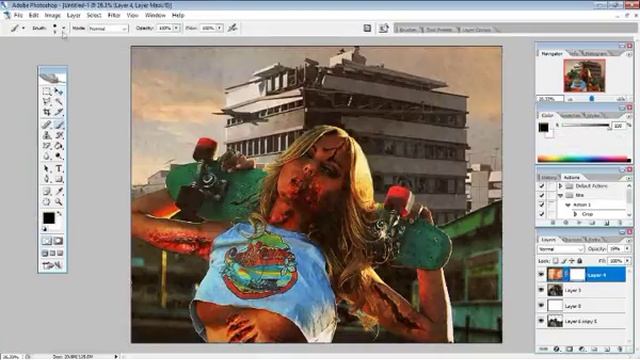The height and width of the screenshot is (360, 640).
Task: Switch to the Channels tab
Action: 571,240
